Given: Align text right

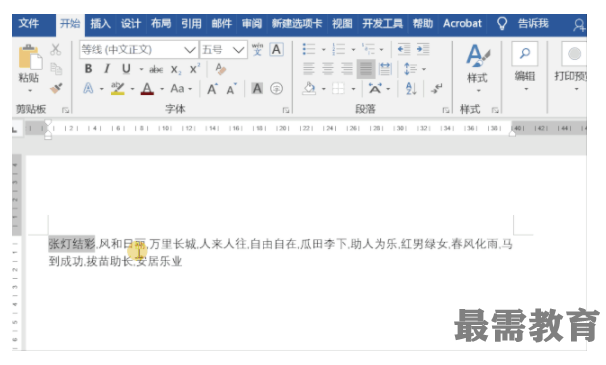Looking at the screenshot, I should [x=347, y=69].
